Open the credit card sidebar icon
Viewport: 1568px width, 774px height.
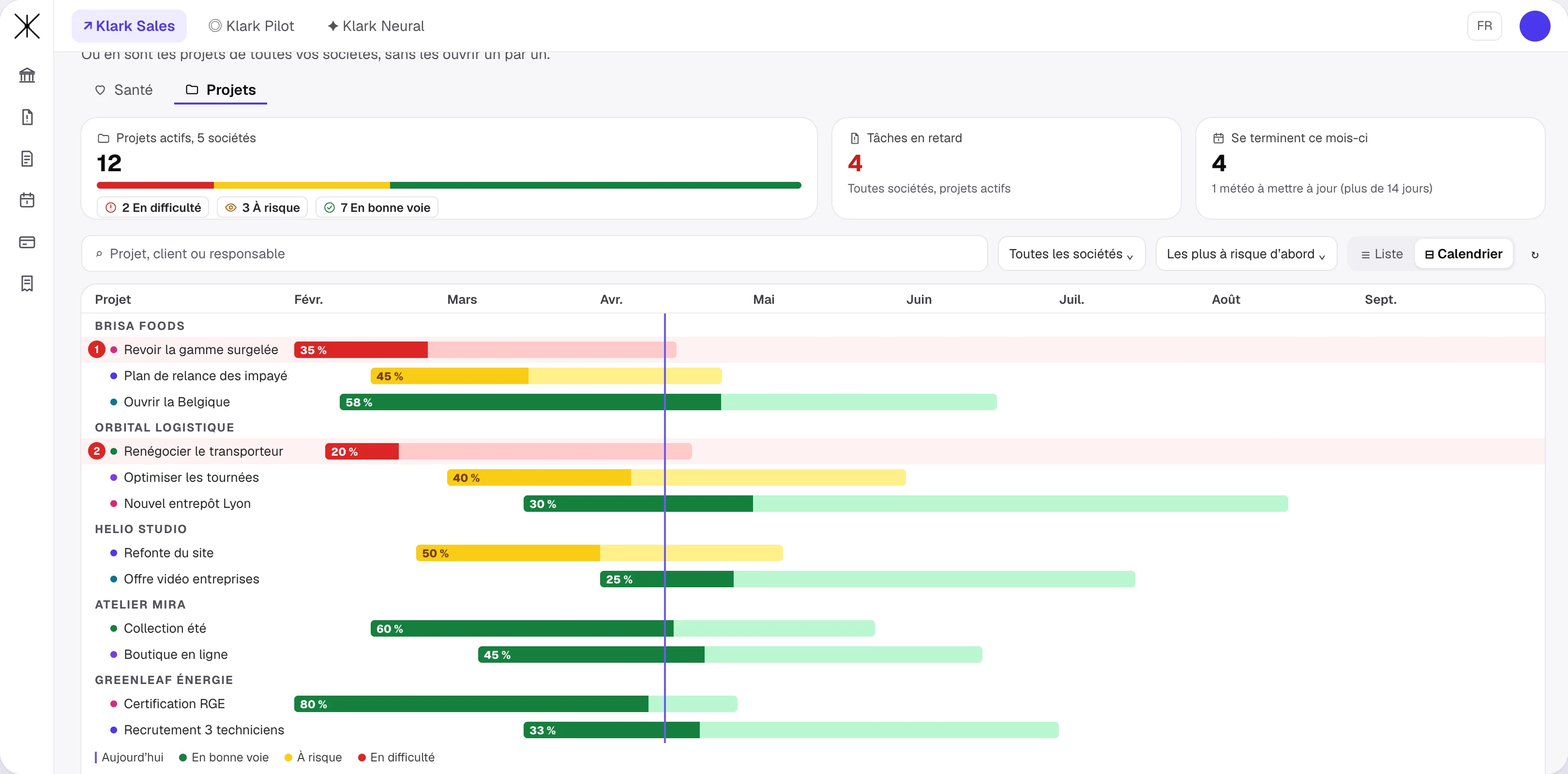[27, 242]
